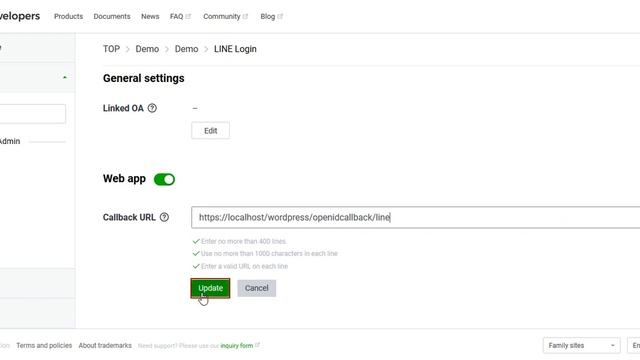The height and width of the screenshot is (360, 640).
Task: Open the Products menu
Action: pyautogui.click(x=68, y=16)
